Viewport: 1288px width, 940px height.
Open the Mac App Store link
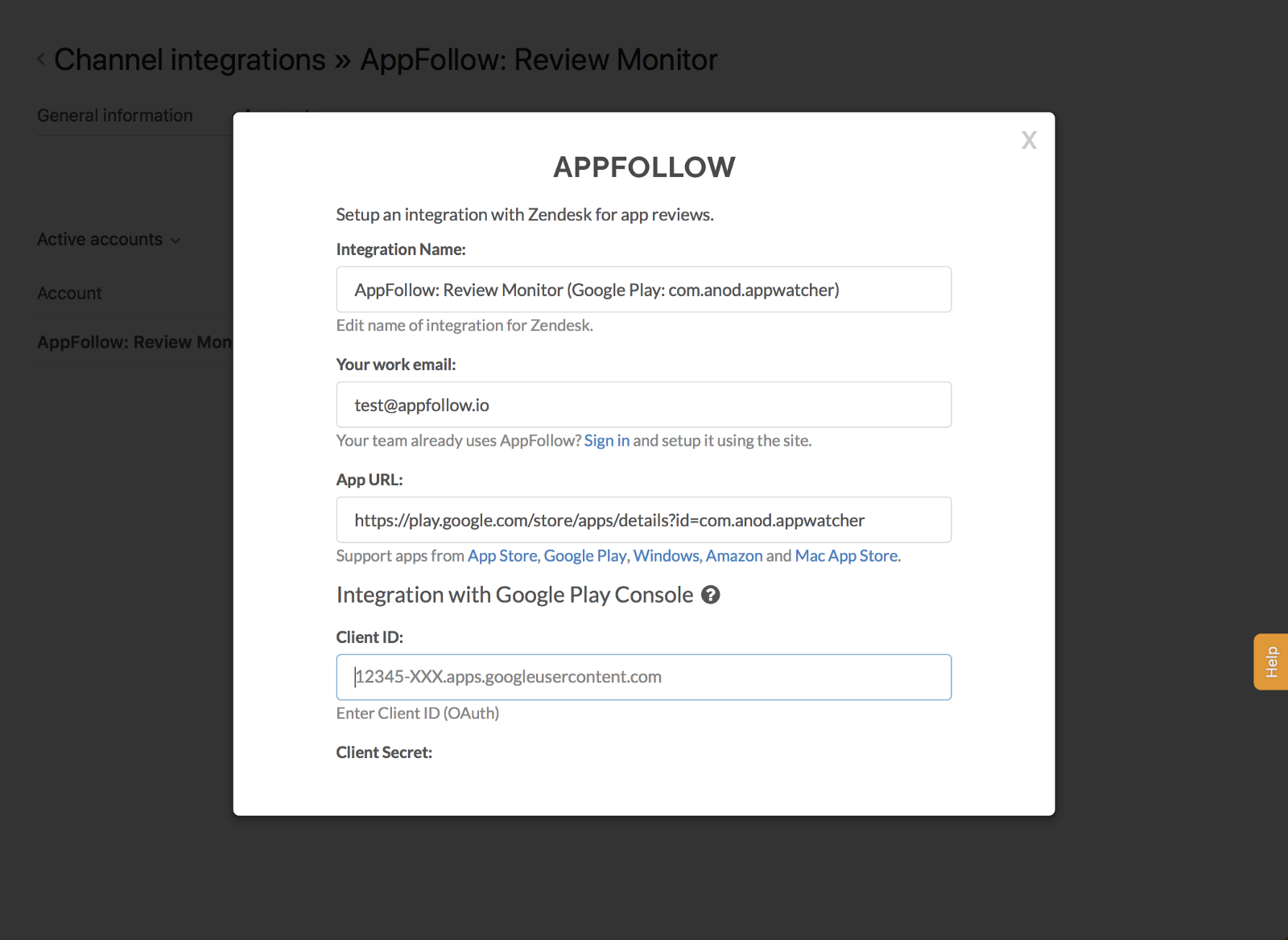click(x=846, y=556)
